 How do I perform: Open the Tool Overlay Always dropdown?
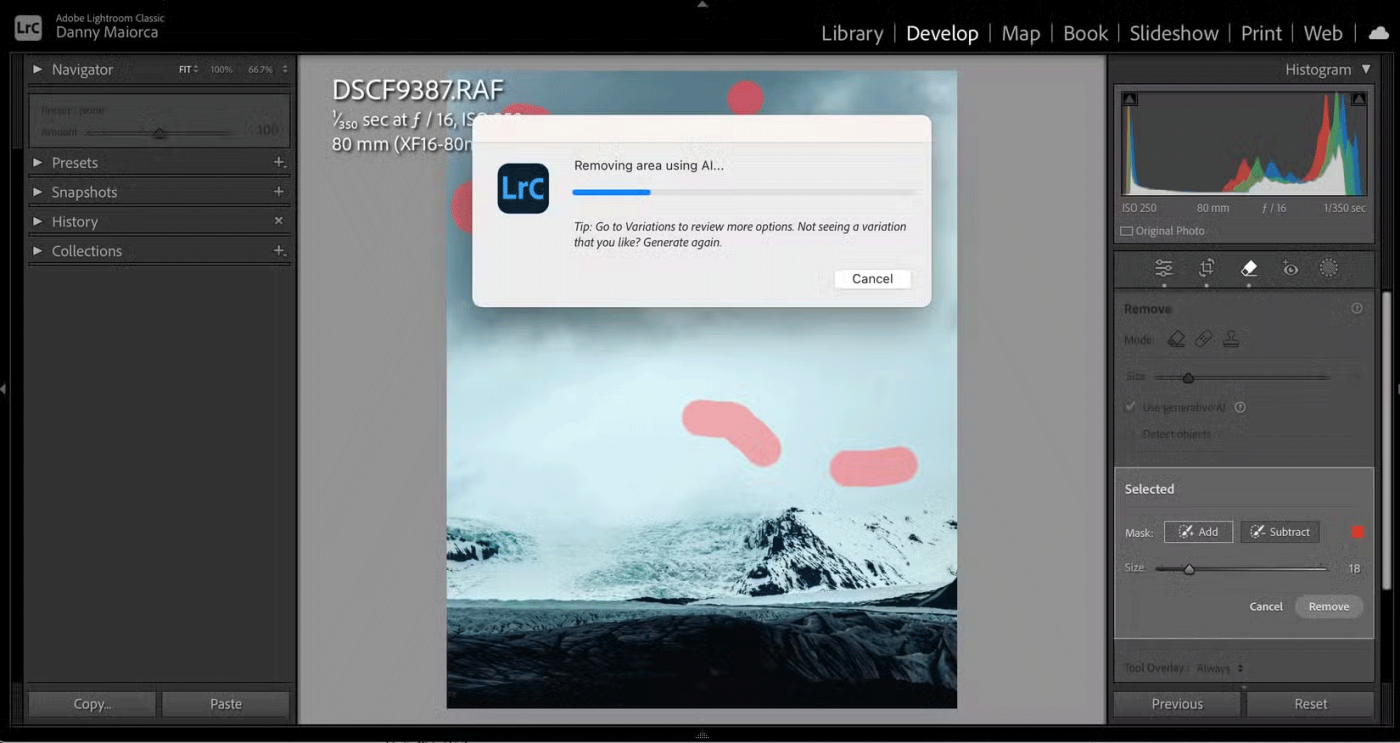(1222, 668)
